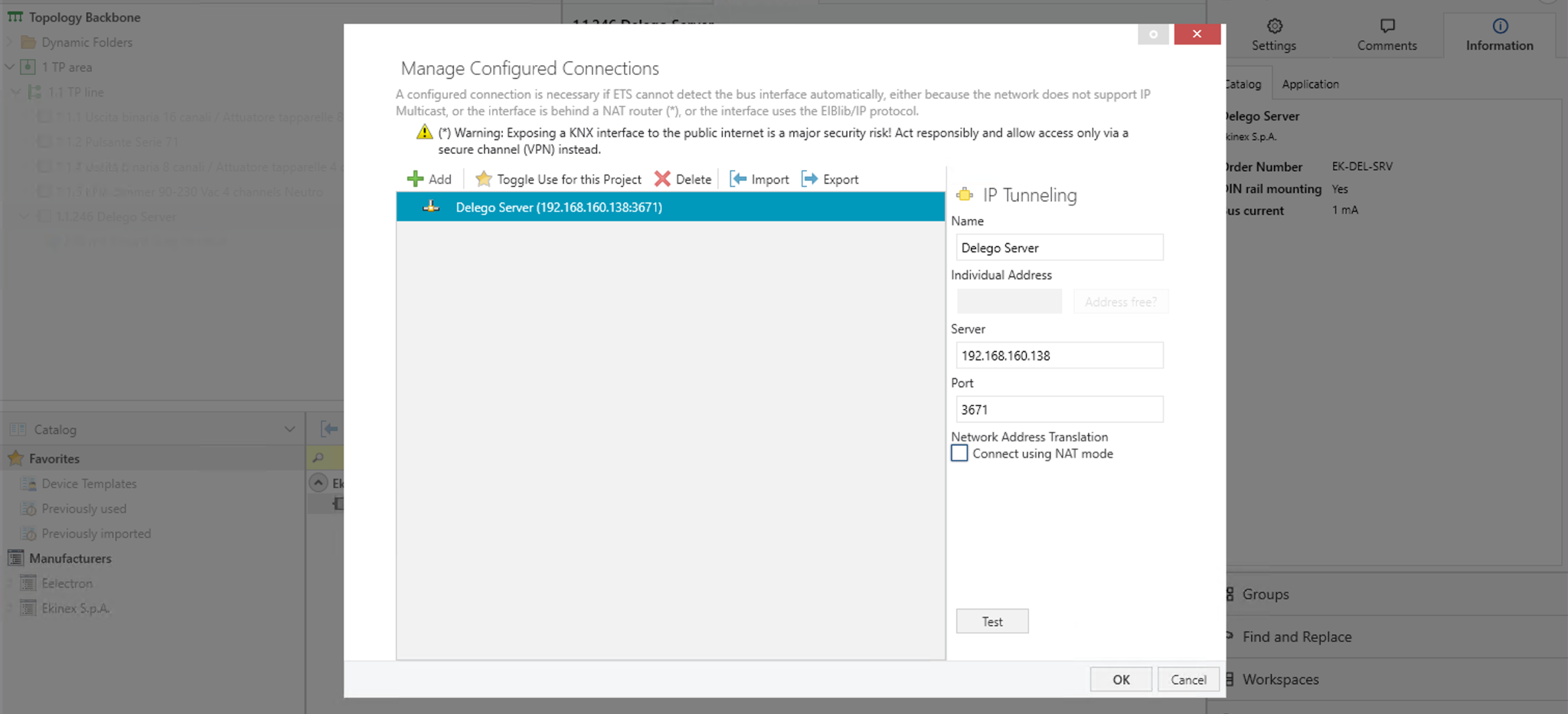The image size is (1568, 714).
Task: Switch to the Application sub-tab
Action: [x=1311, y=84]
